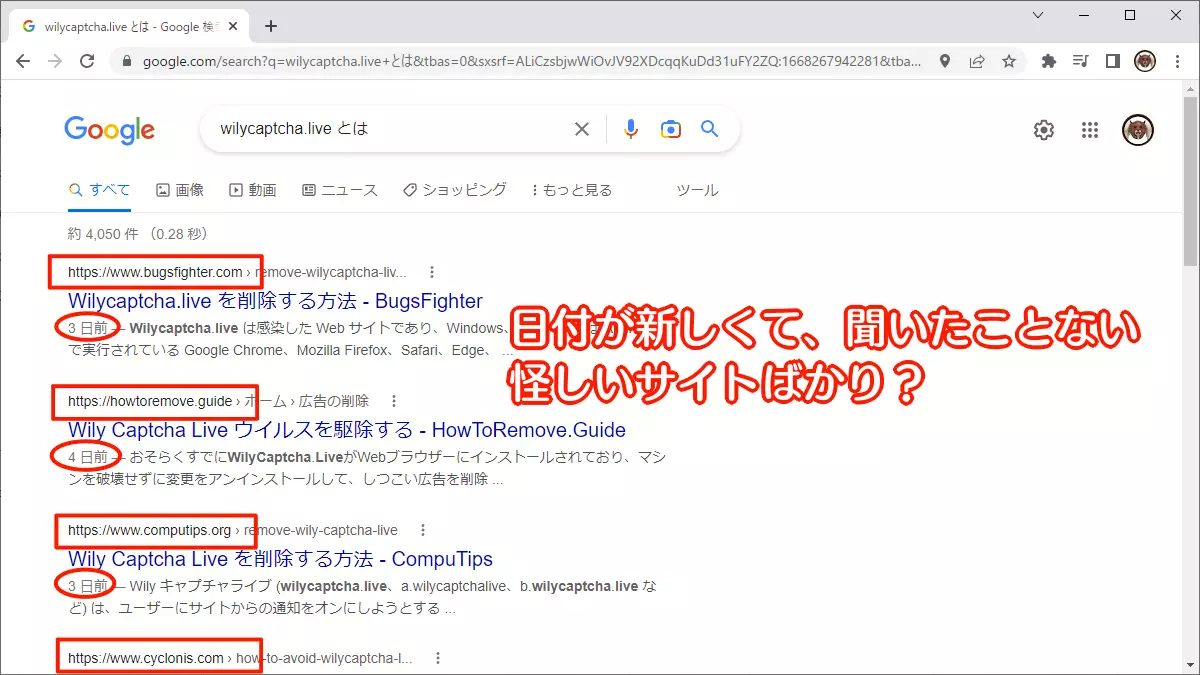
Task: Switch to the ニュース tab
Action: 340,190
